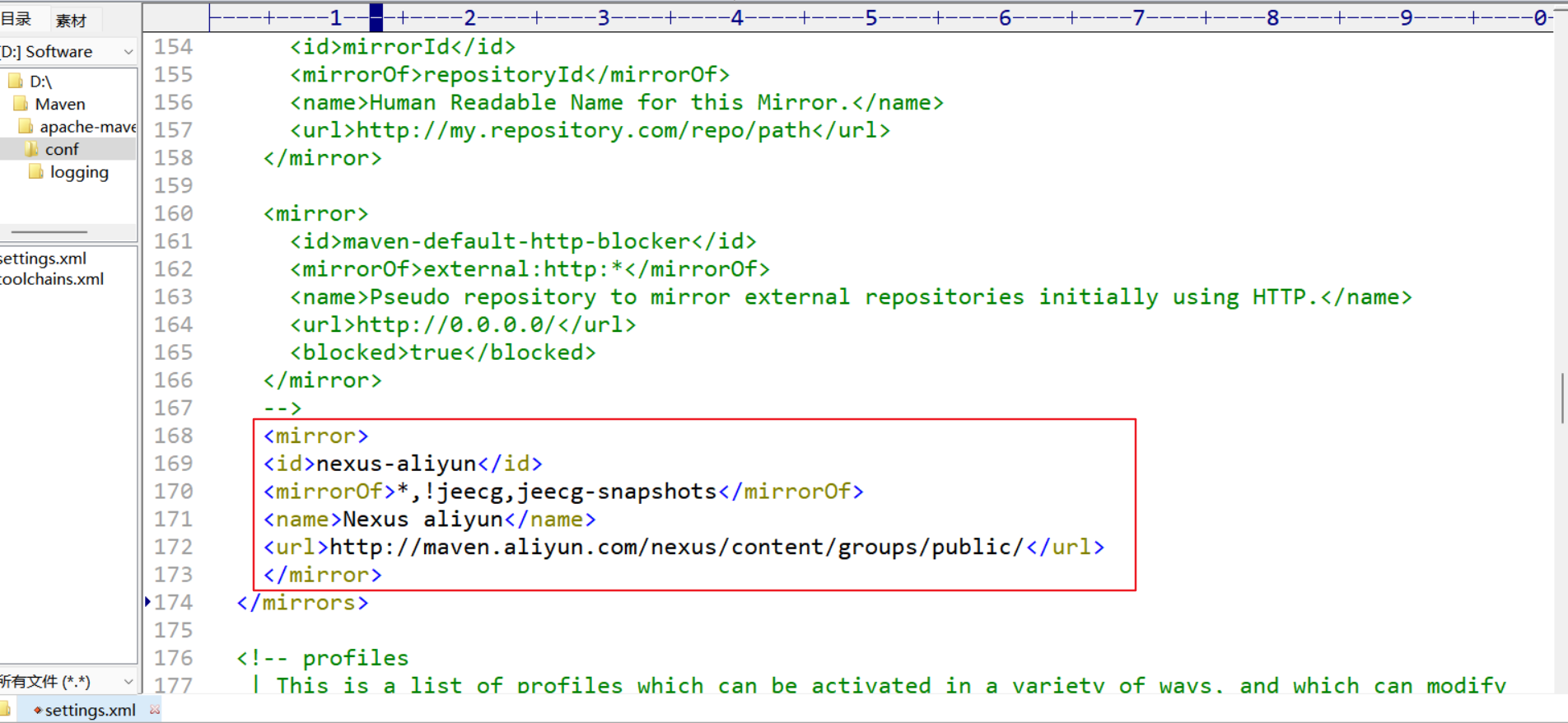Select settings.xml in the file list

(x=43, y=259)
